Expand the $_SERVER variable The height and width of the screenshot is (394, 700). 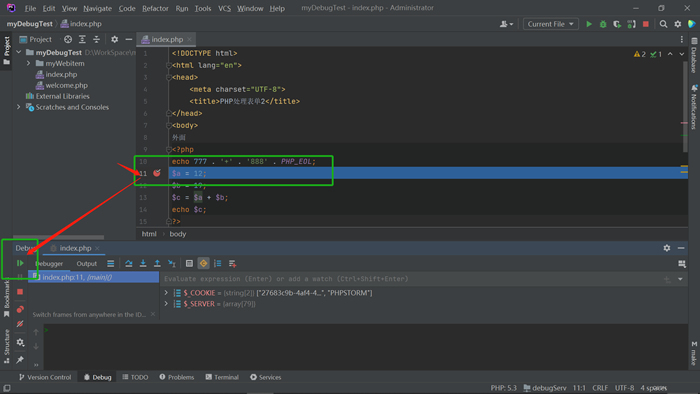166,304
